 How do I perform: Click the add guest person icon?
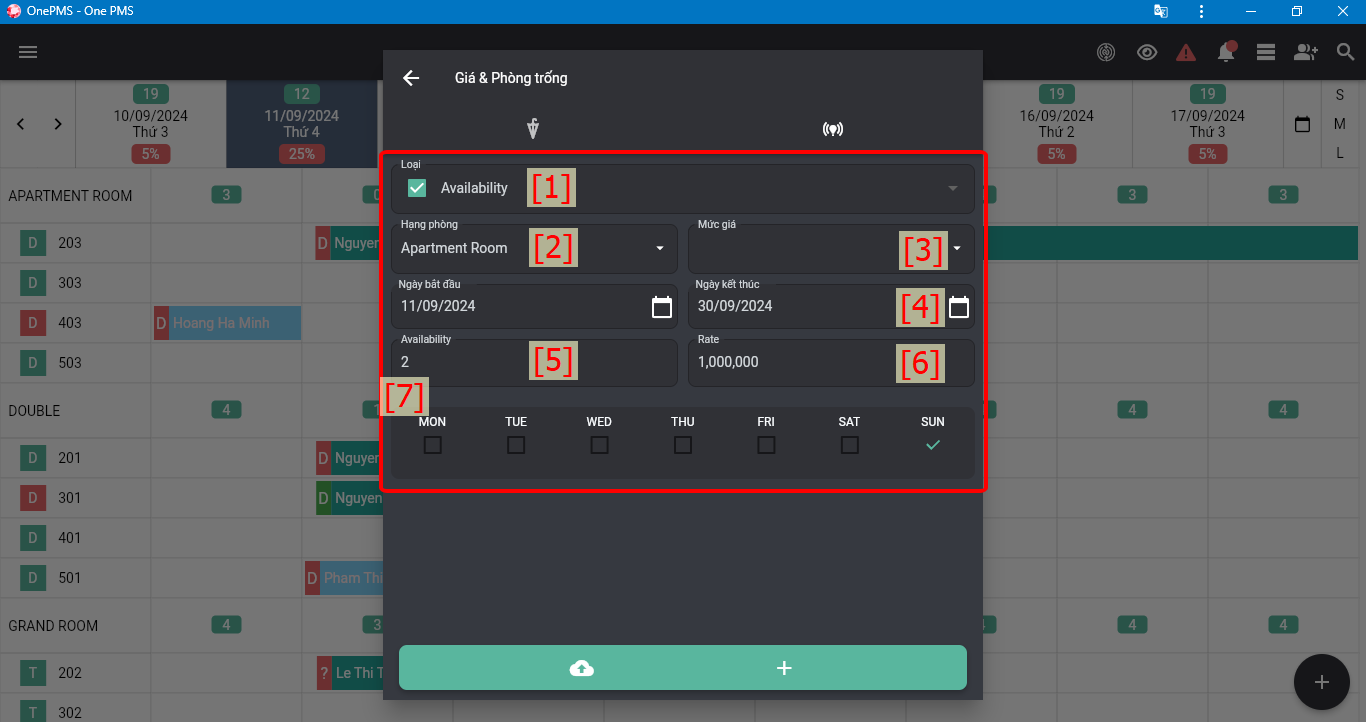[1306, 52]
